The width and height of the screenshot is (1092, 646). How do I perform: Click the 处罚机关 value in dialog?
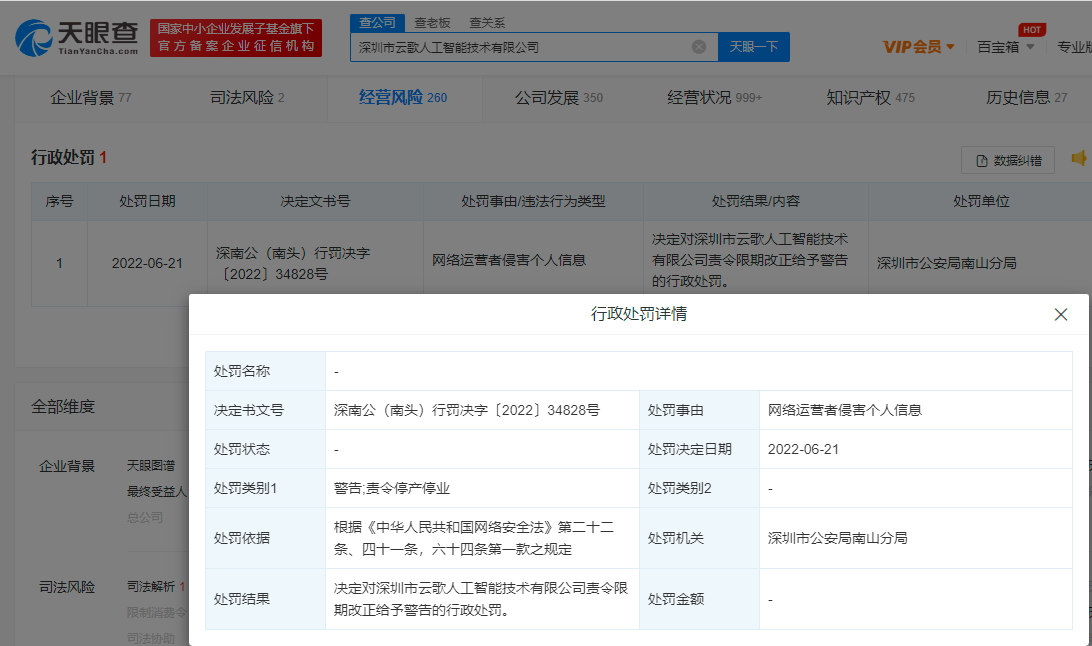(x=838, y=538)
